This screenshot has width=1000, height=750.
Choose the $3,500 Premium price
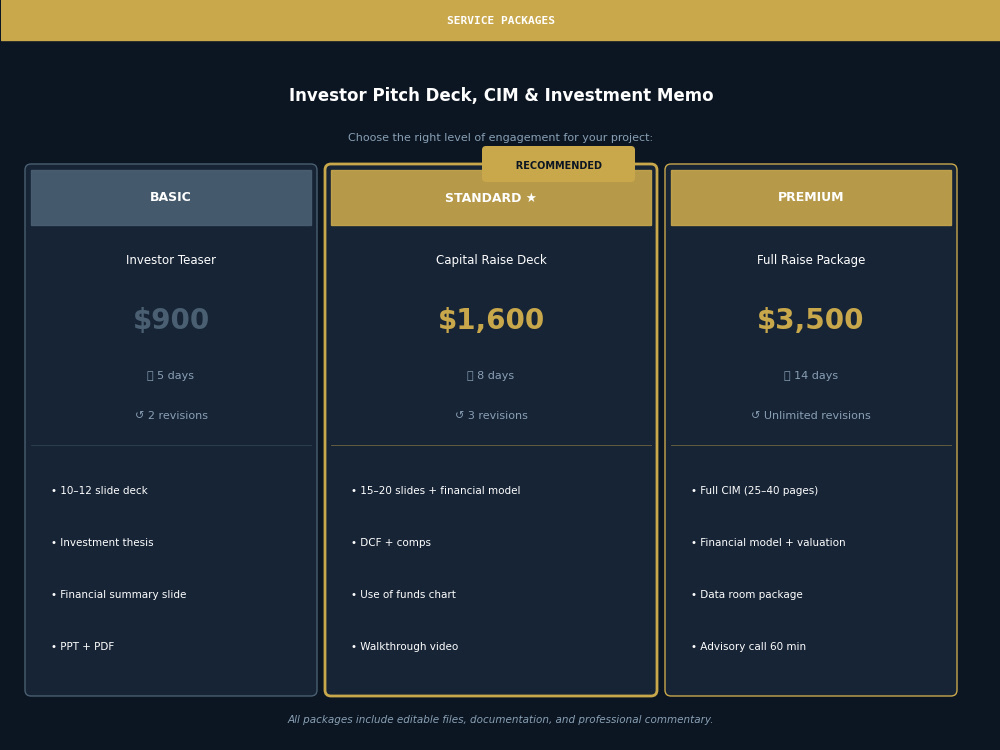[x=811, y=320]
